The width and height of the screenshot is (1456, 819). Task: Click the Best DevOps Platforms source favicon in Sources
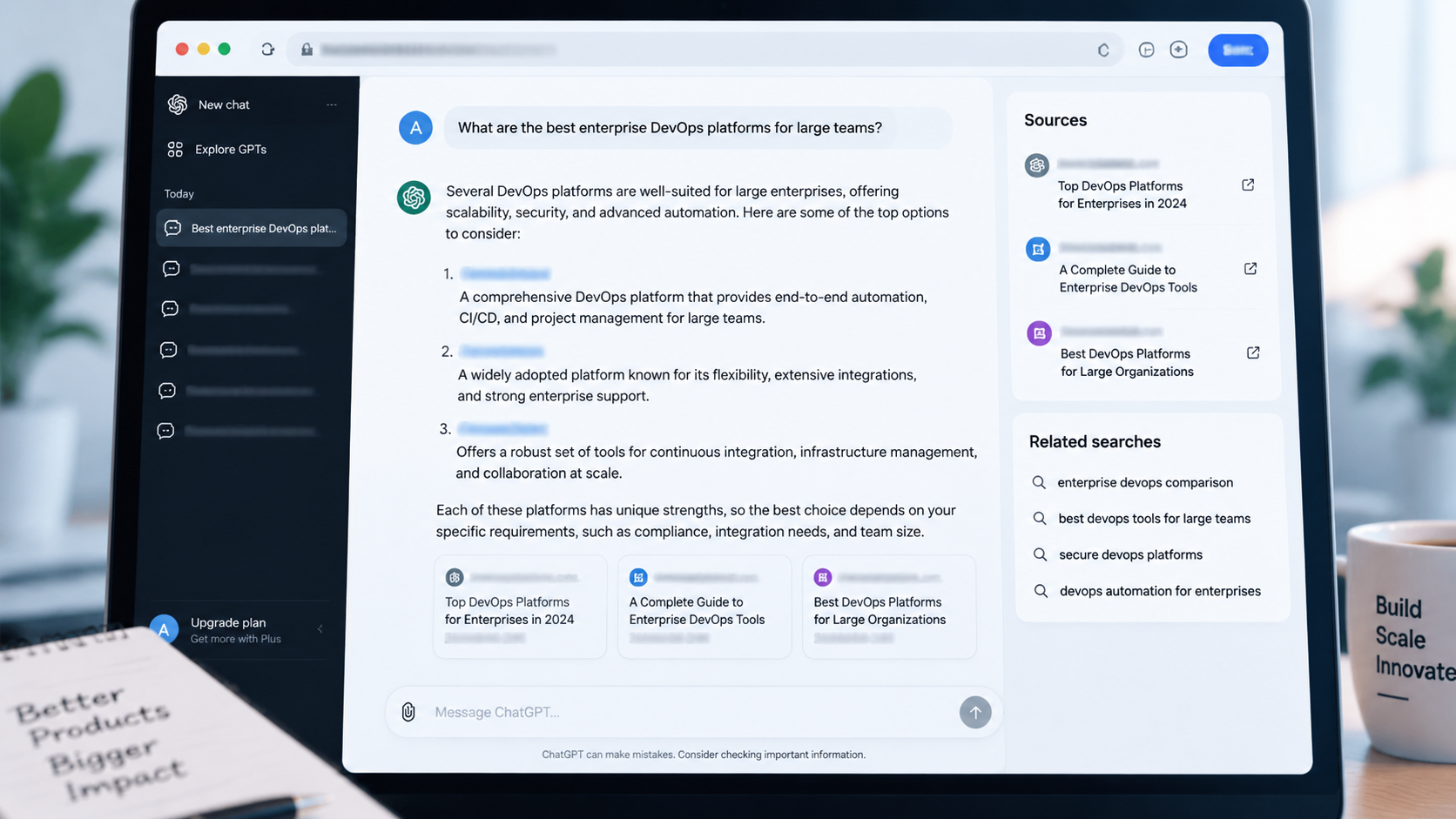[1039, 333]
